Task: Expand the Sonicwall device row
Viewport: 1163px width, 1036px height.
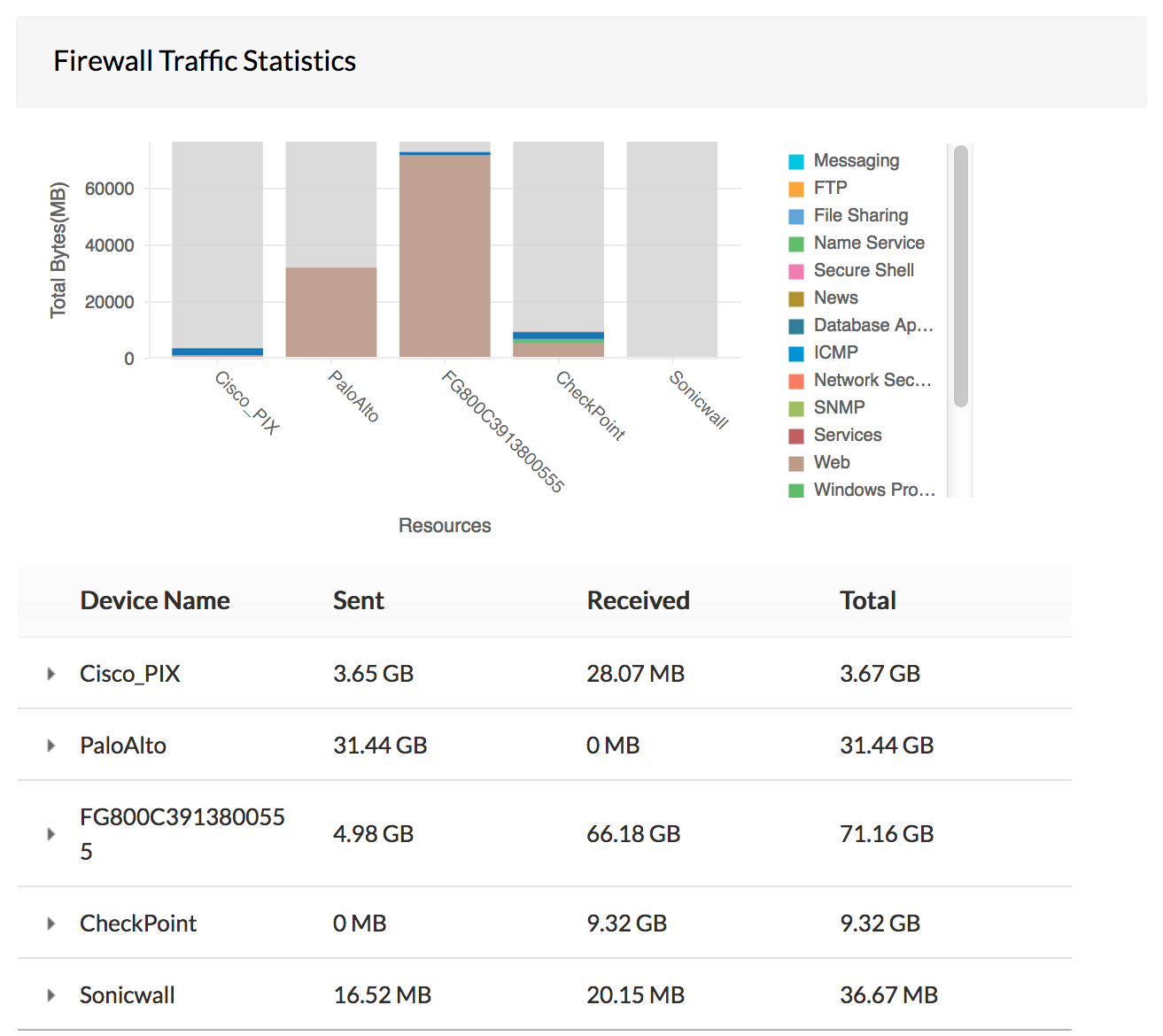Action: (x=50, y=994)
